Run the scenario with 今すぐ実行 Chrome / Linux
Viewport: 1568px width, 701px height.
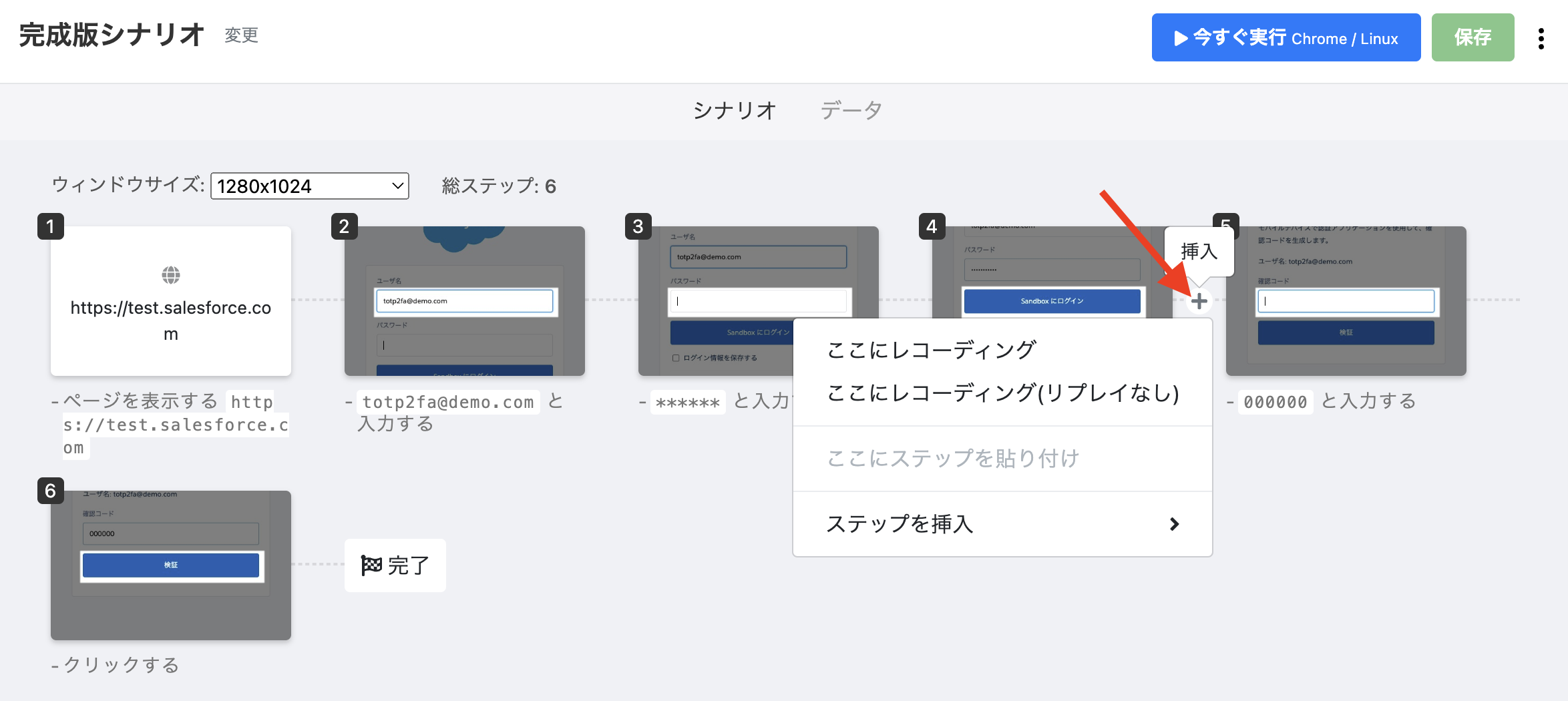(x=1286, y=37)
